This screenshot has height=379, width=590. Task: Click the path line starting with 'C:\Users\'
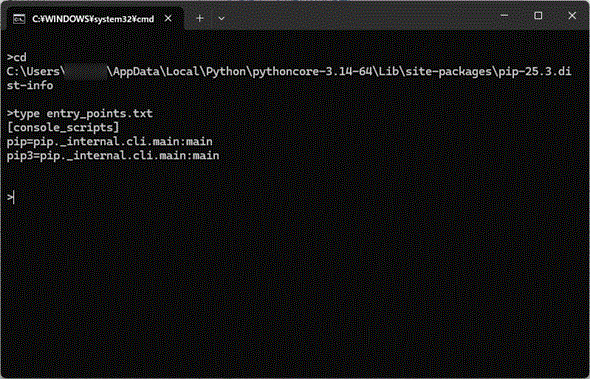point(289,72)
